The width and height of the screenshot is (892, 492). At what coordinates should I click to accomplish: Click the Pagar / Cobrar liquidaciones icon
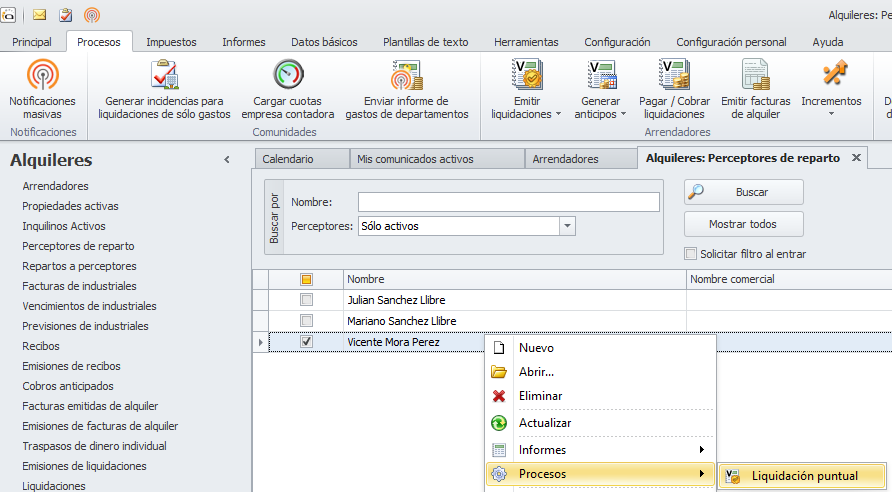673,76
